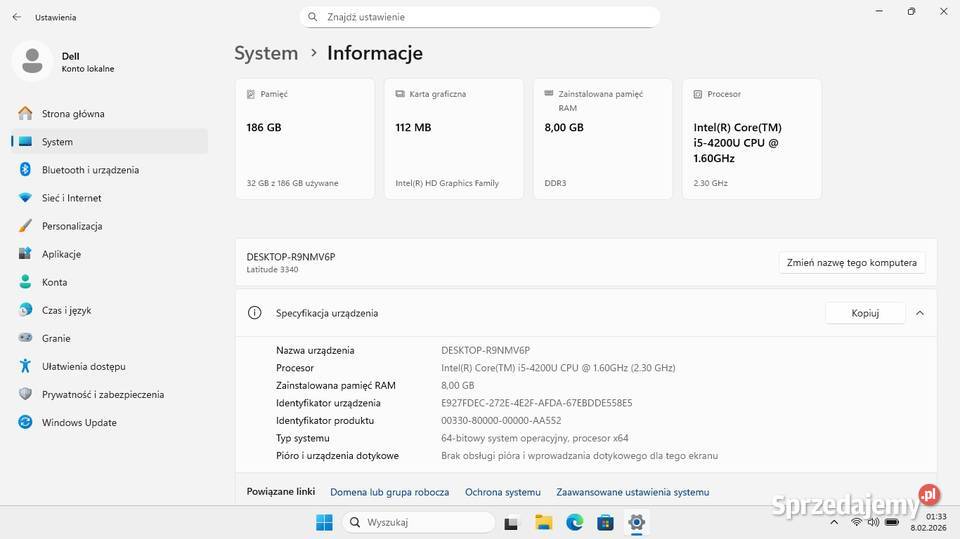
Task: Open Aplikacje sidebar icon
Action: (25, 254)
